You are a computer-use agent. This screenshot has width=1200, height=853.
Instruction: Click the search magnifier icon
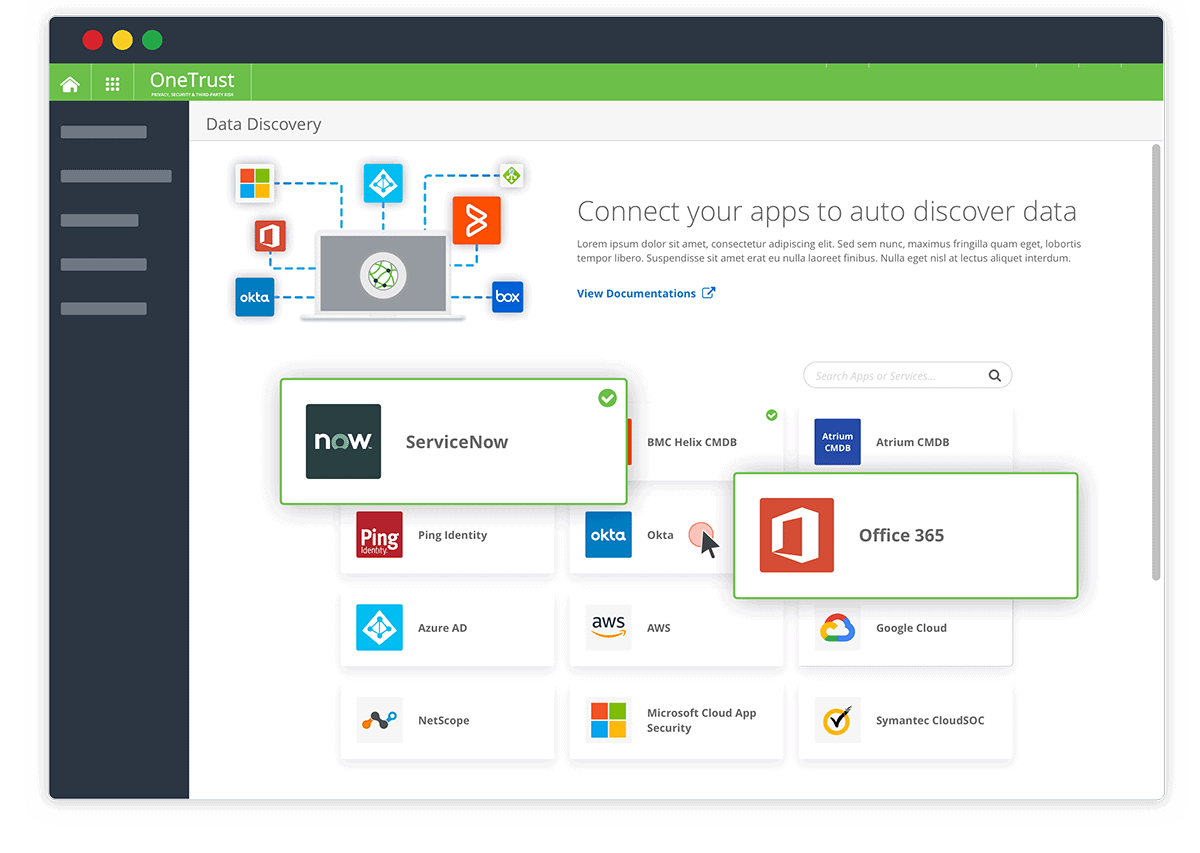coord(995,376)
